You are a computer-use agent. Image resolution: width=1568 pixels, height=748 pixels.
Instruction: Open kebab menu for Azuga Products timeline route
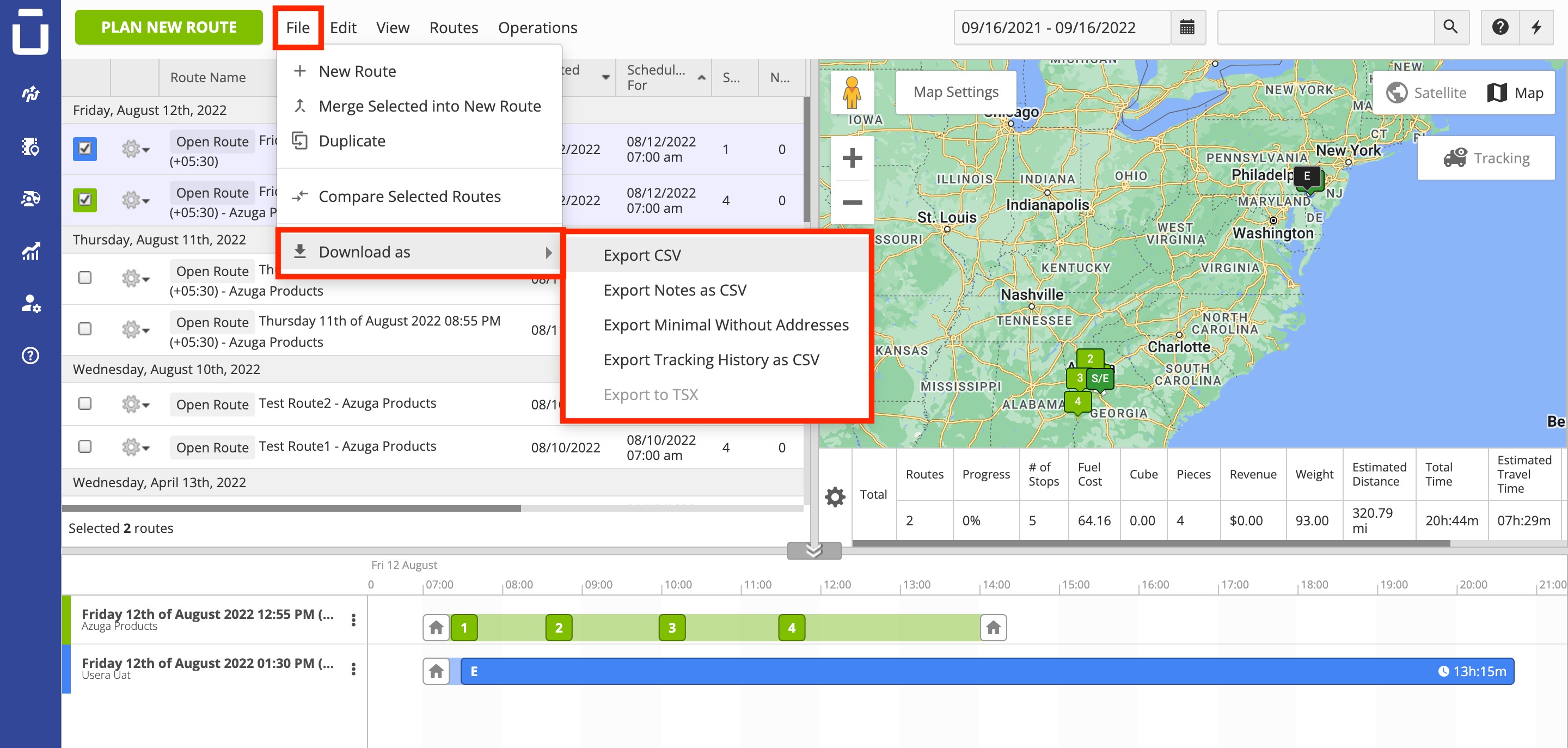353,620
